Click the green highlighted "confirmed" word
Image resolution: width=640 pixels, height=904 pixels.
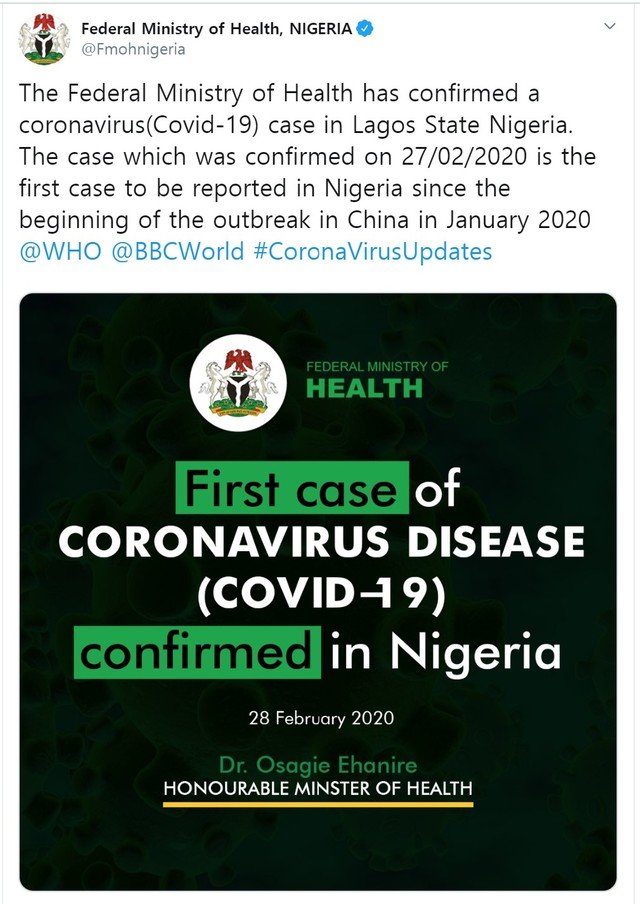[x=197, y=652]
